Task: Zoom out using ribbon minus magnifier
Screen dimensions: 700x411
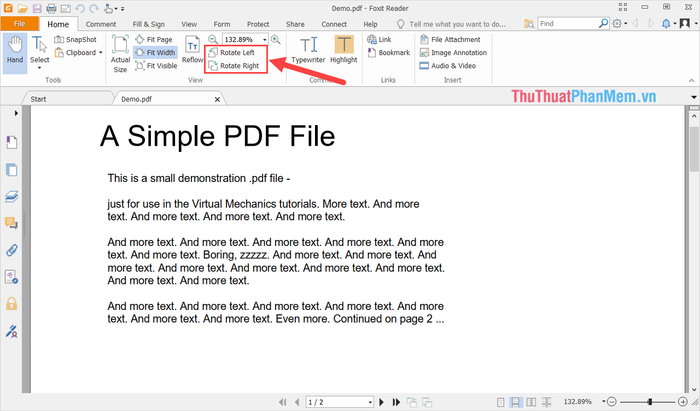Action: pos(213,39)
